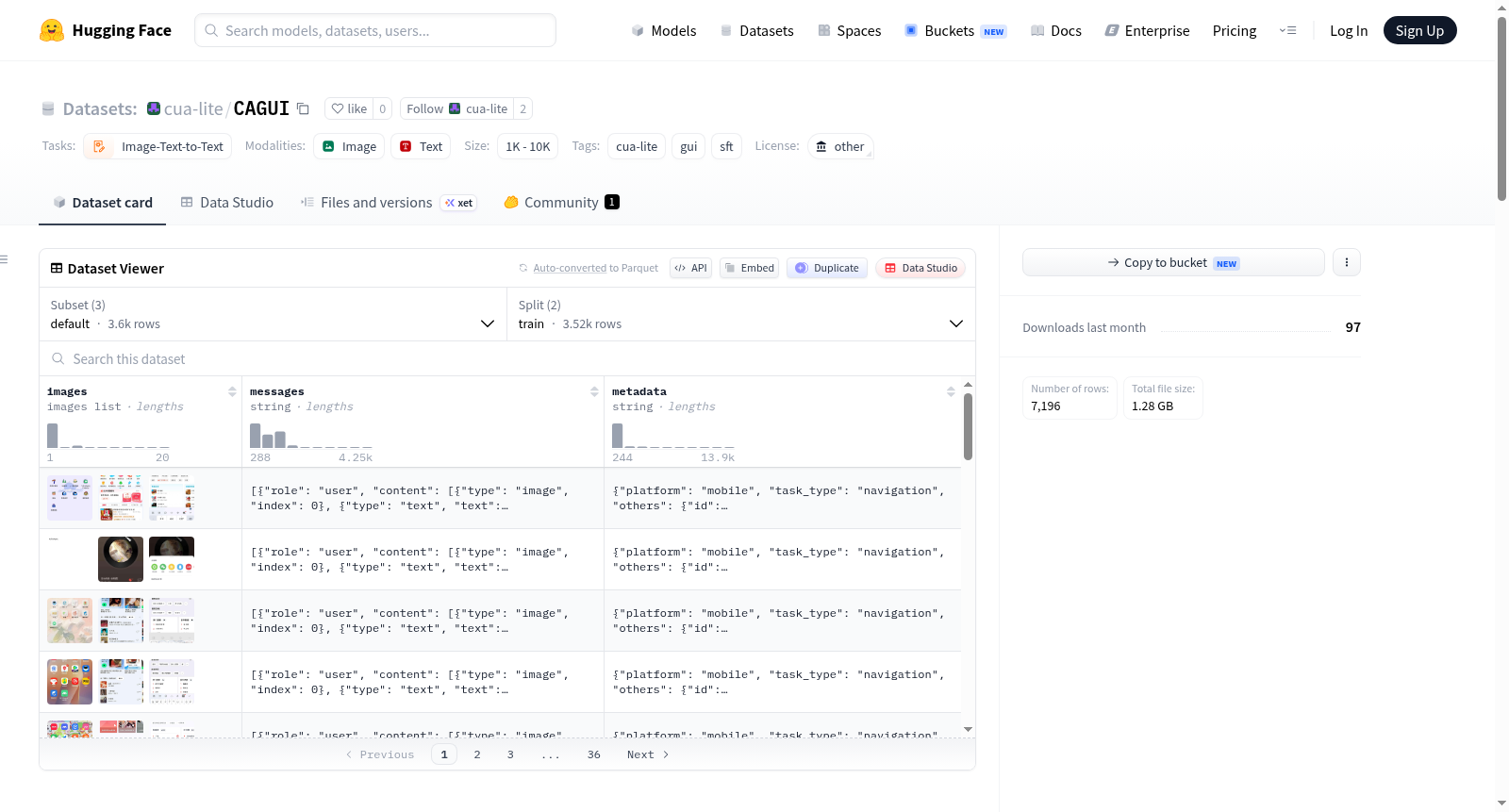Click the license other tag
Image resolution: width=1509 pixels, height=812 pixels.
pyautogui.click(x=839, y=146)
